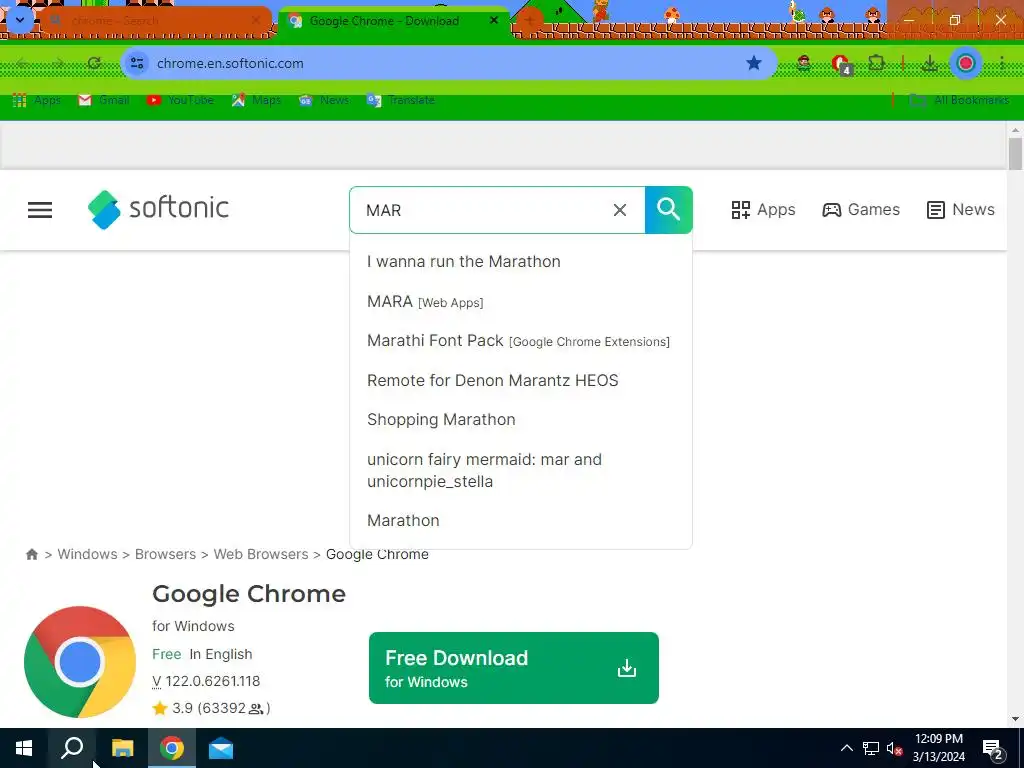
Task: Click the Chrome taskbar icon
Action: [172, 748]
